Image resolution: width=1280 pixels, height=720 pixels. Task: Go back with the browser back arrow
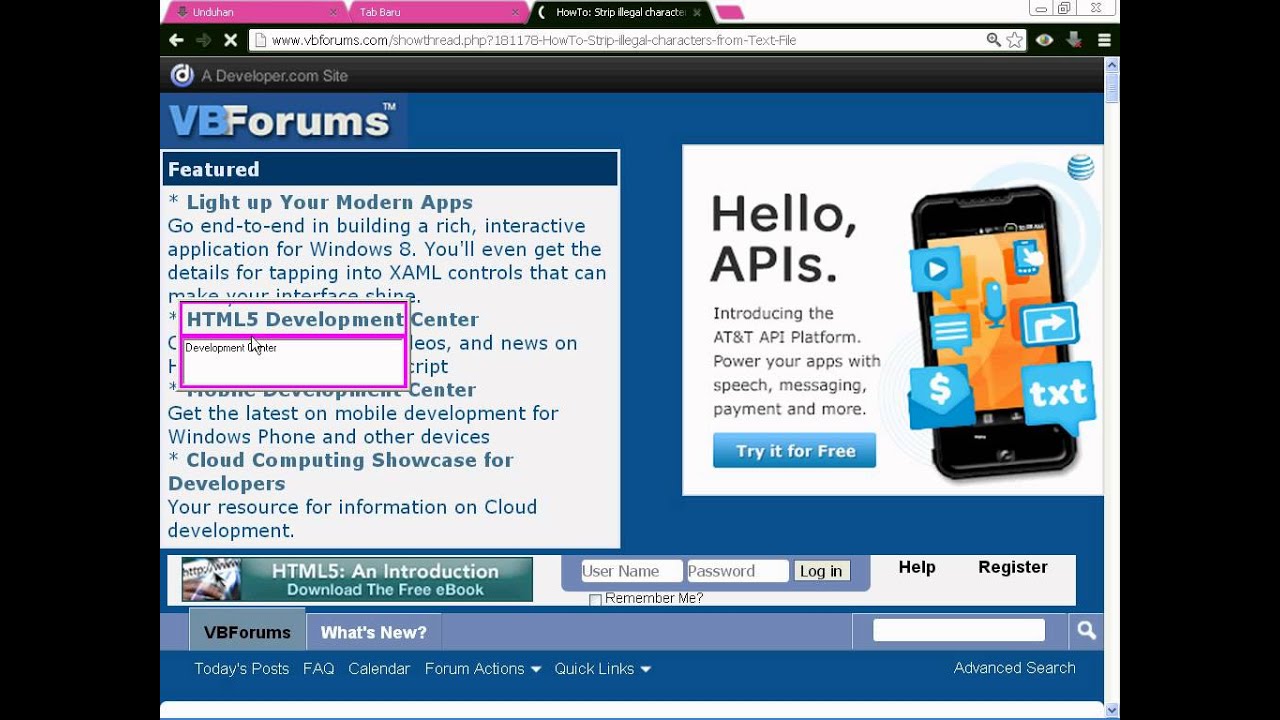click(x=176, y=40)
